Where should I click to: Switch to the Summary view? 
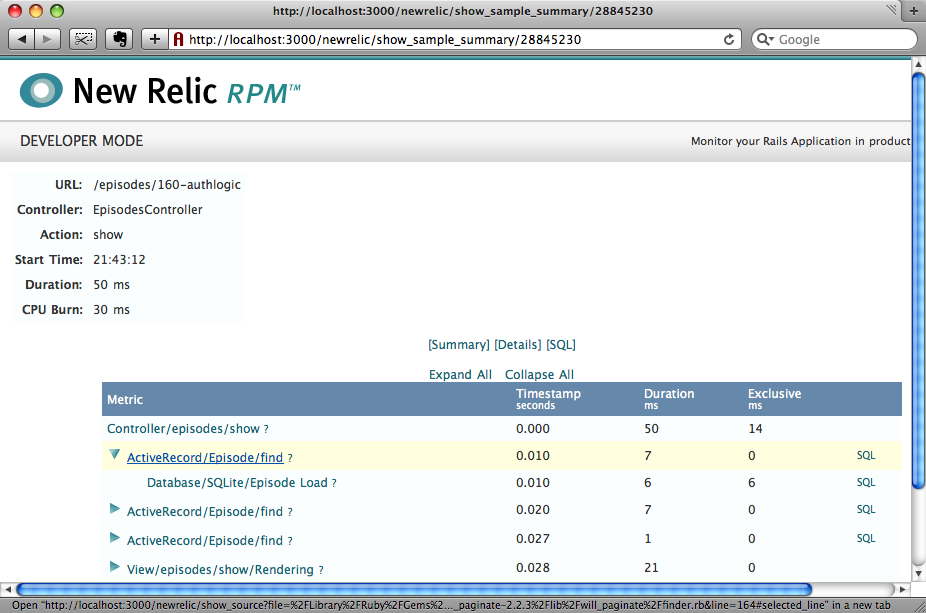(459, 345)
